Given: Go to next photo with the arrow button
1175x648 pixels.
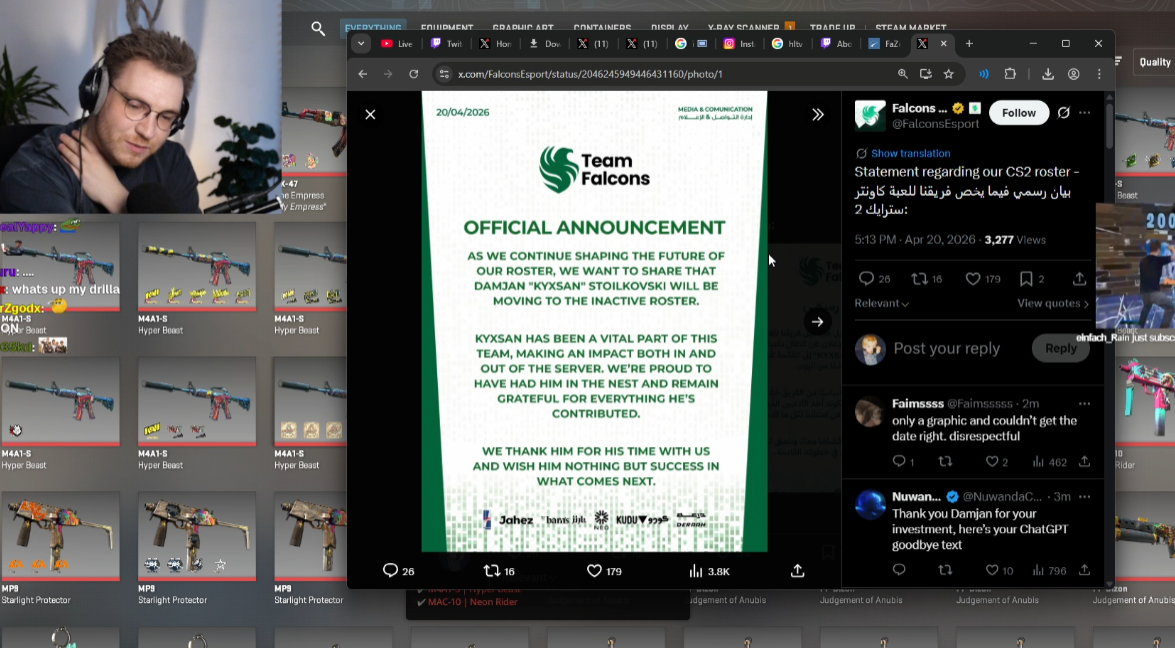Looking at the screenshot, I should pyautogui.click(x=818, y=322).
